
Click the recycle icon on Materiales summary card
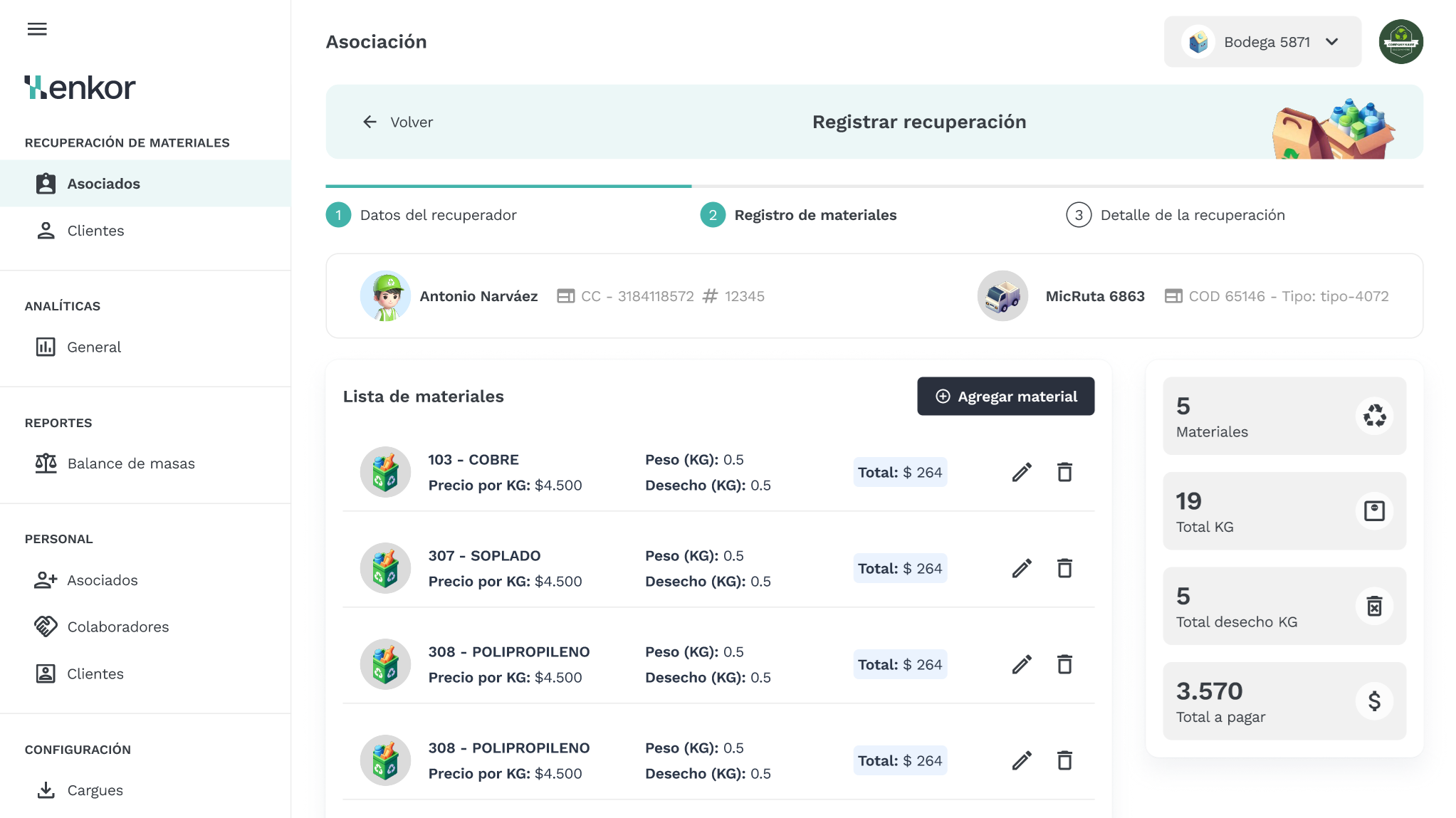(x=1373, y=416)
